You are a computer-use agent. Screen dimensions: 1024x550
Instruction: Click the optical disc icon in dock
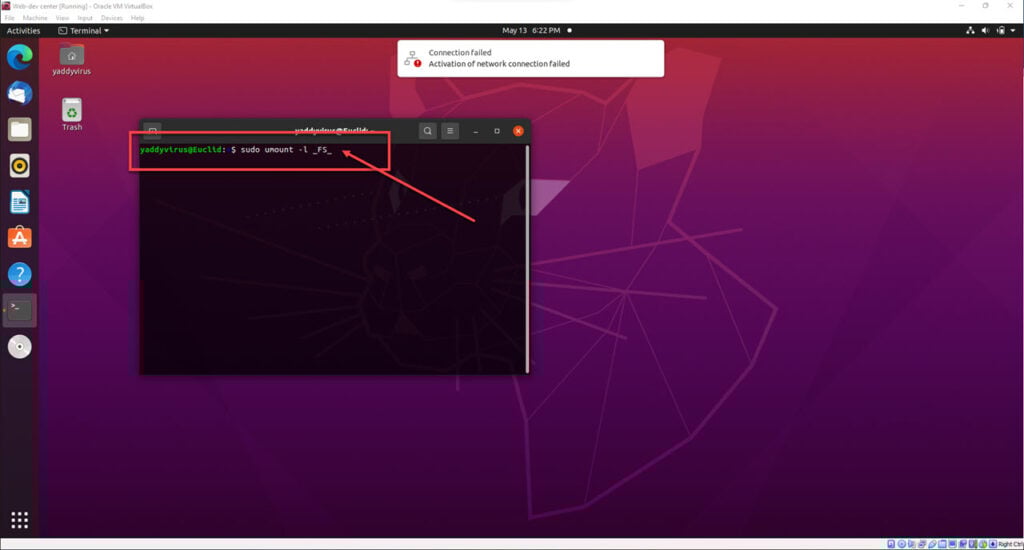click(x=20, y=346)
